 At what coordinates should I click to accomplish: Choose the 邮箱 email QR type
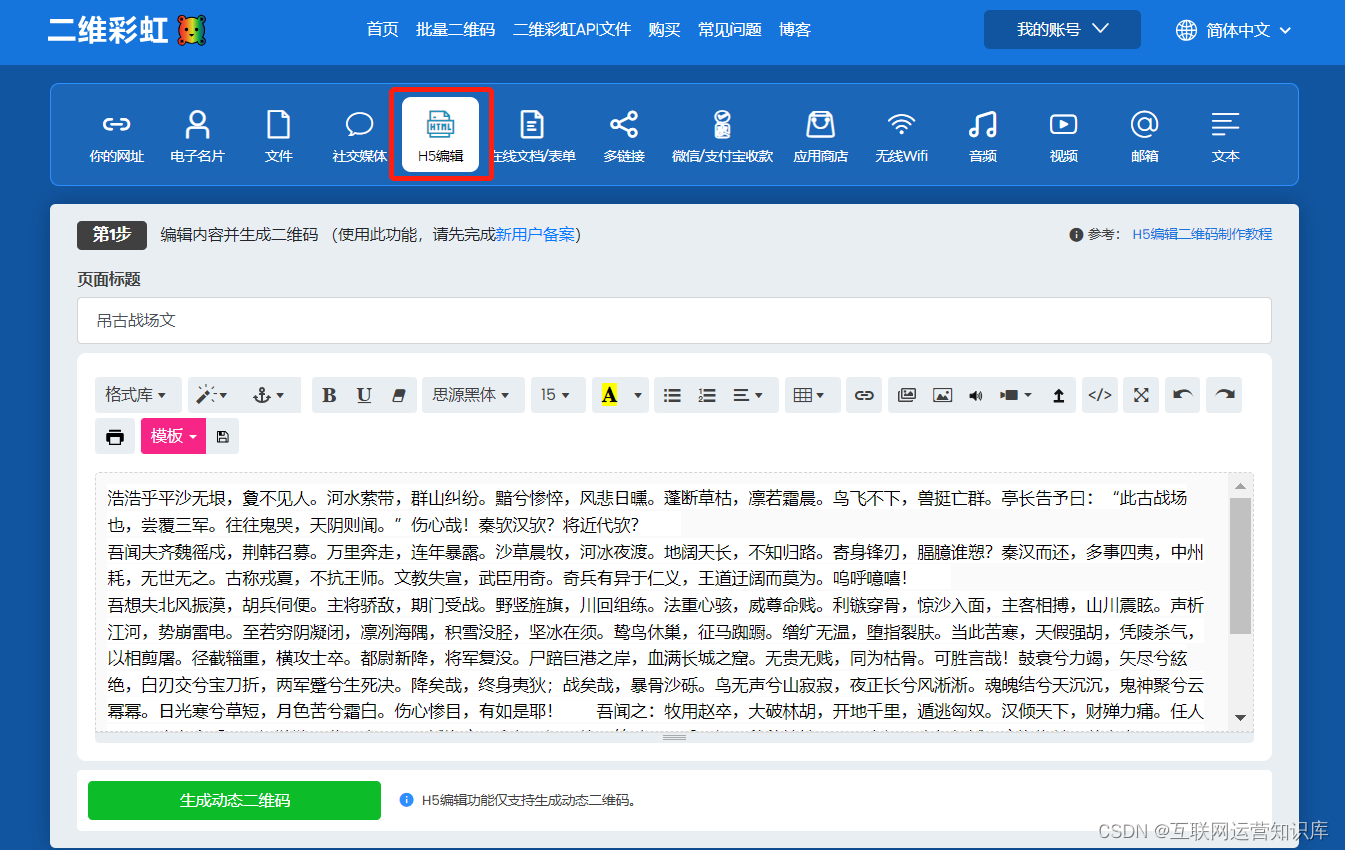1145,136
